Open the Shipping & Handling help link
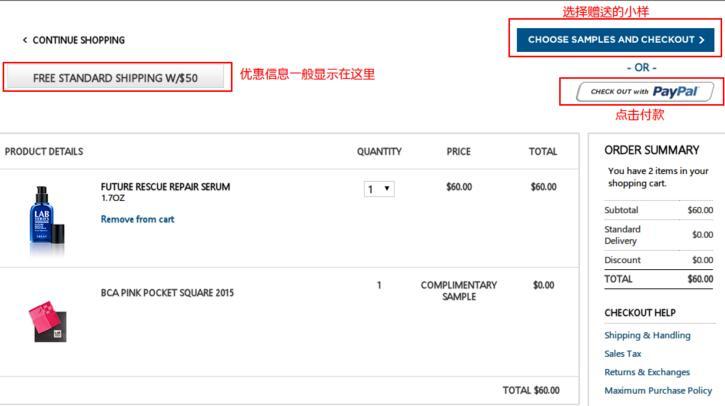The height and width of the screenshot is (406, 725). point(647,335)
